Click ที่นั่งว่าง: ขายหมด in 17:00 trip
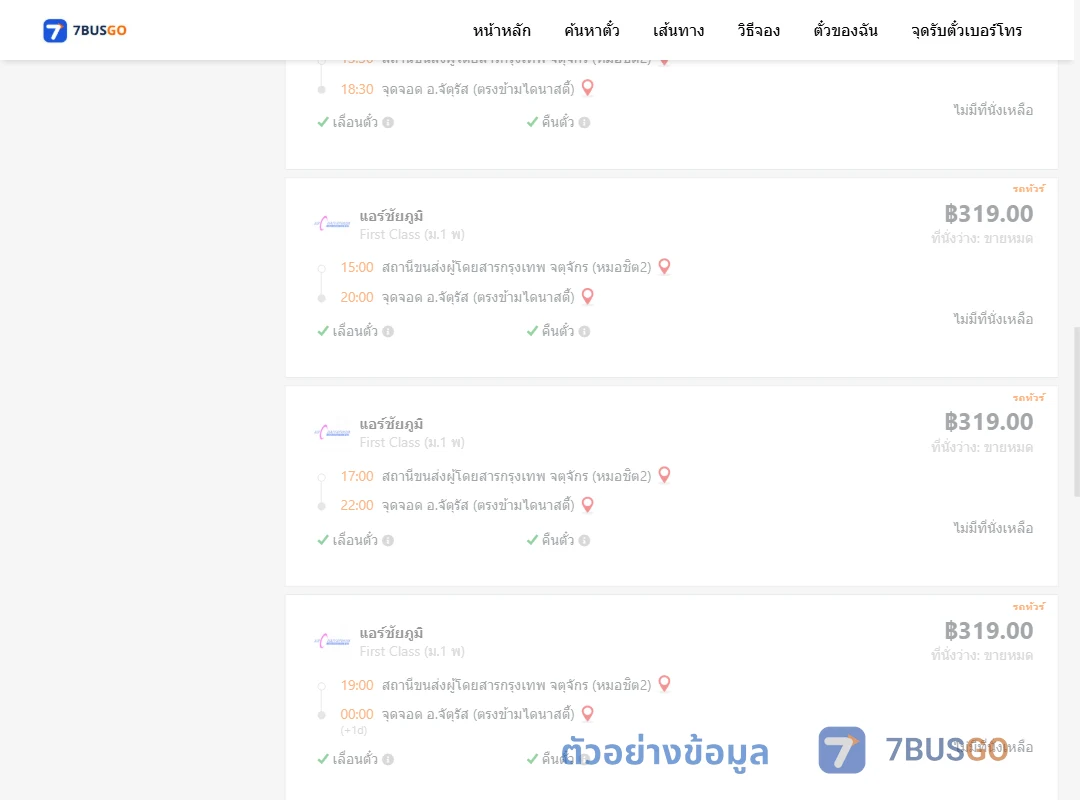 coord(982,447)
